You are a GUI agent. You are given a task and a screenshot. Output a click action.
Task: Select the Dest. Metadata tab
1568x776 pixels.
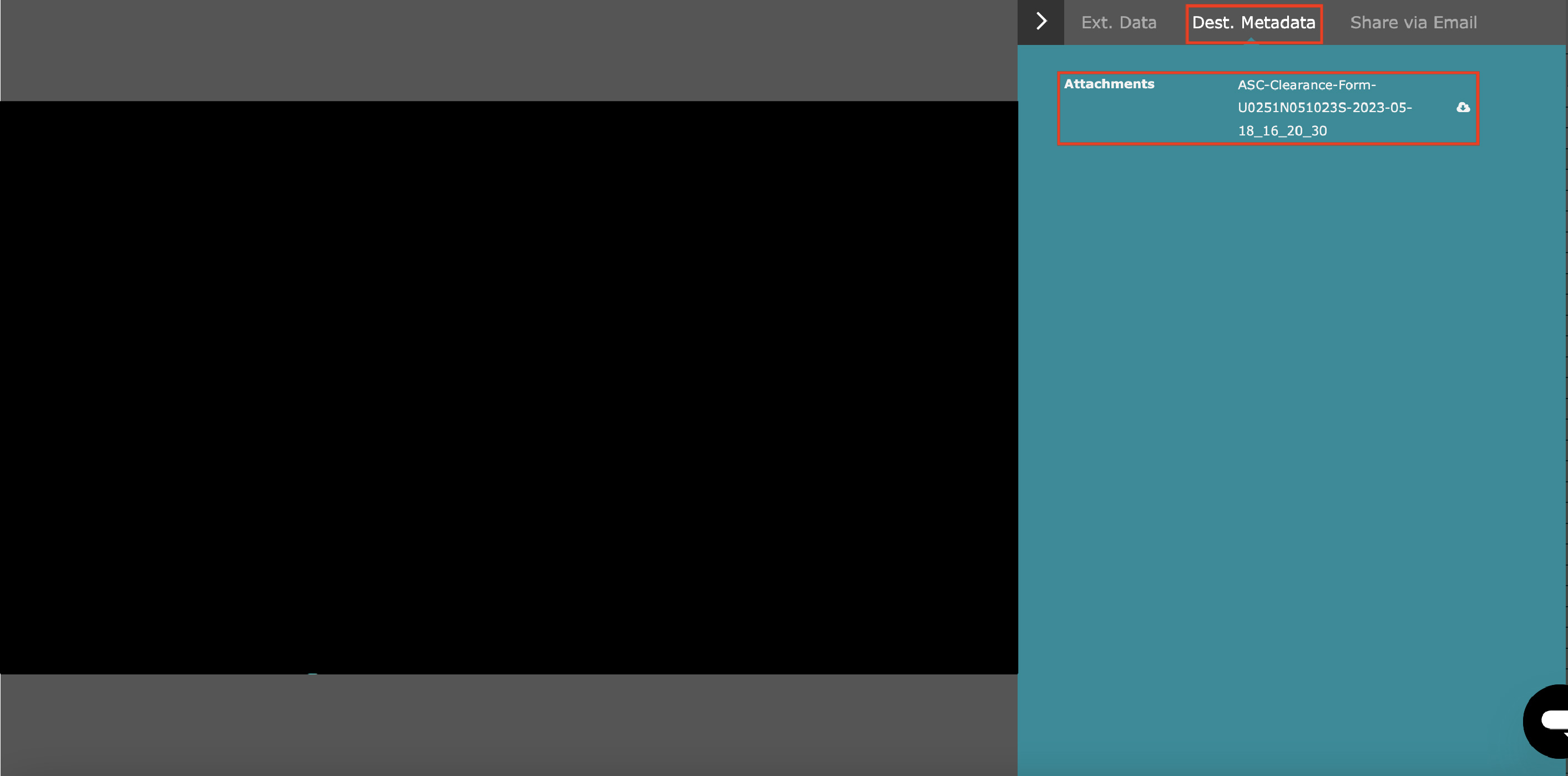click(1253, 23)
